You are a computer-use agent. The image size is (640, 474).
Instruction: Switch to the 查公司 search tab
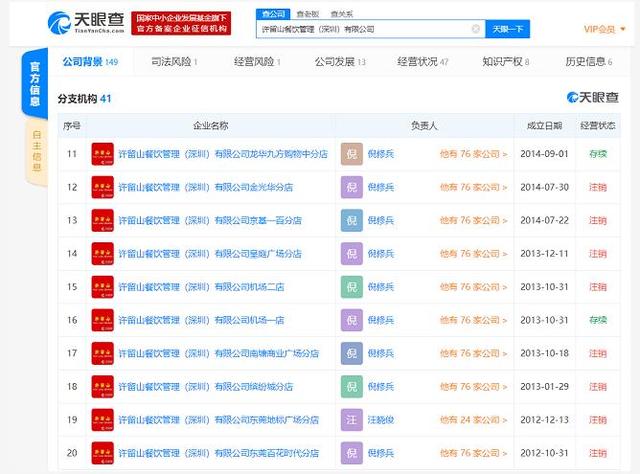click(x=273, y=14)
